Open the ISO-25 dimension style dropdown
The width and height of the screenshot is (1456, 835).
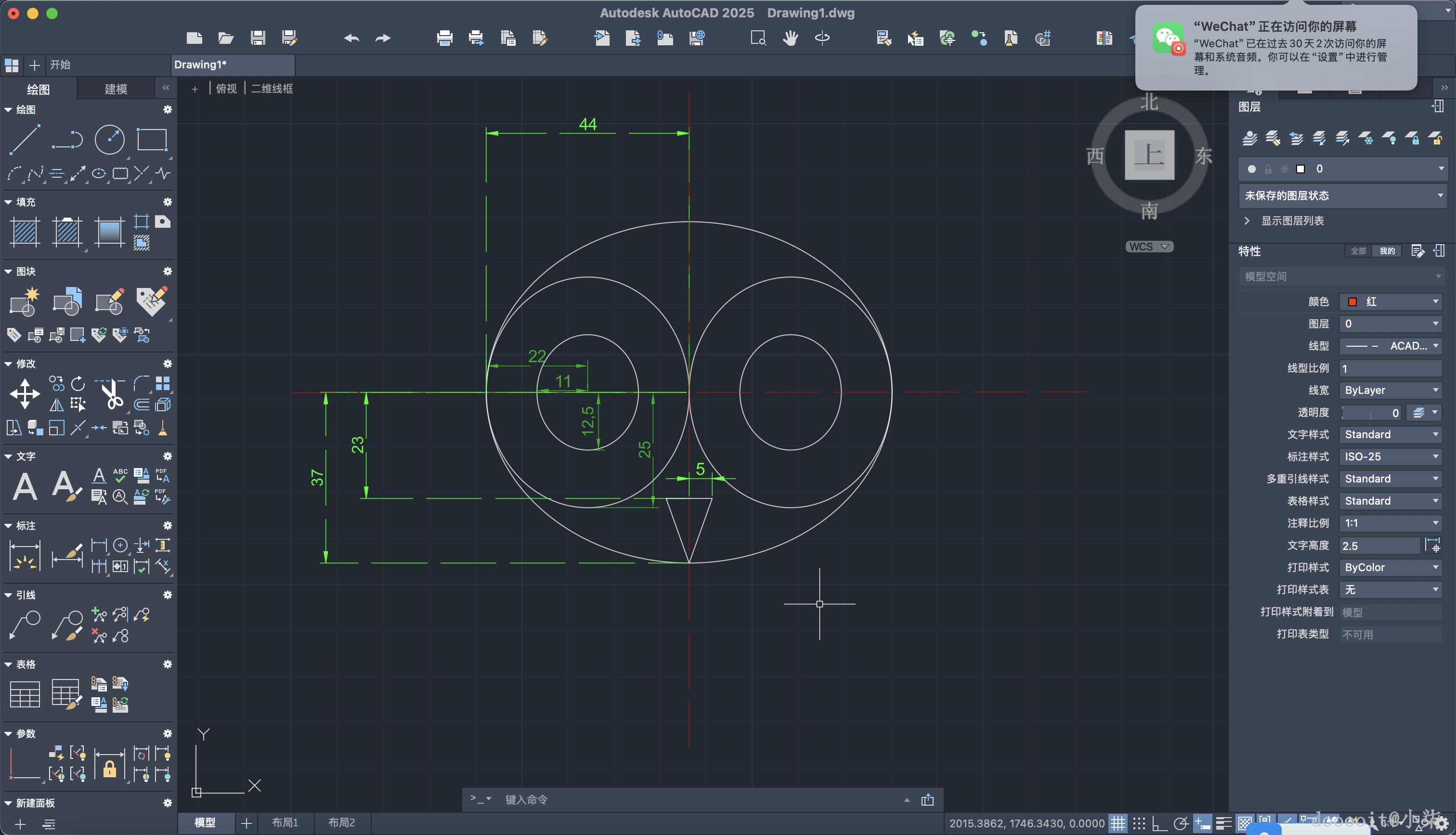point(1390,457)
